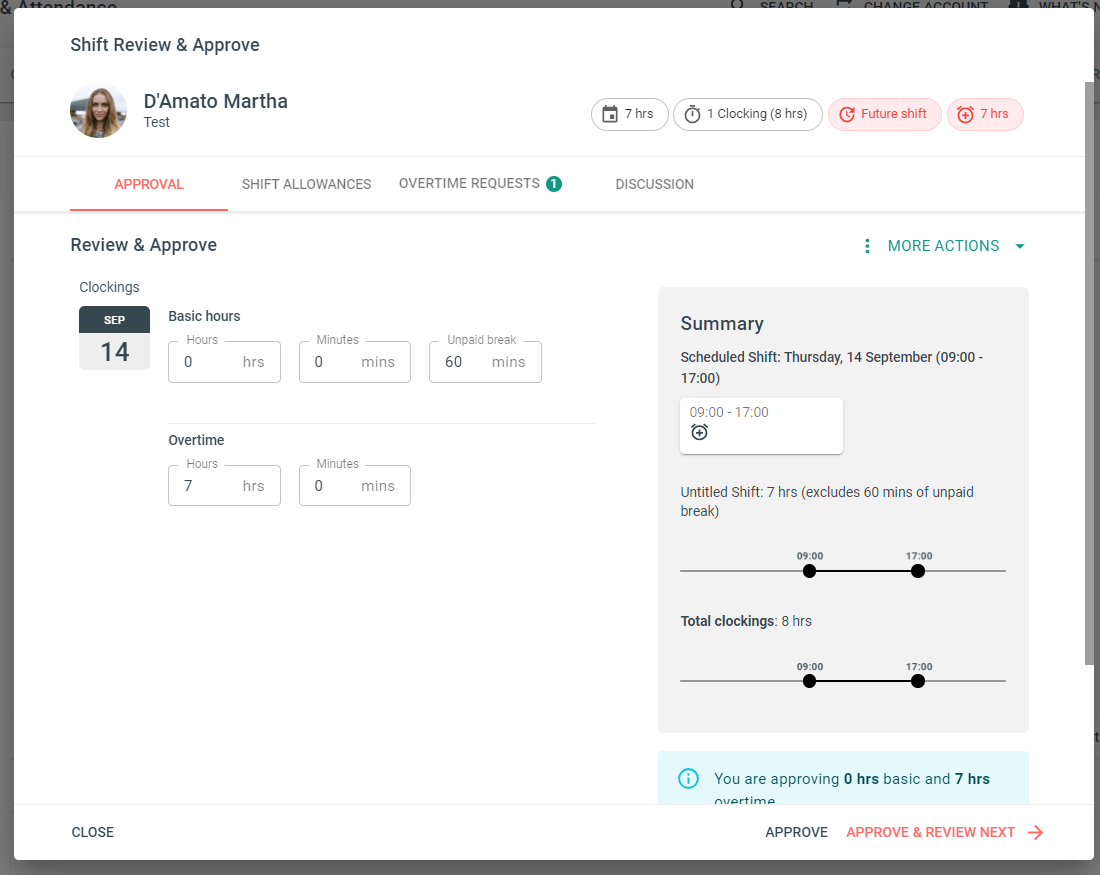Click the arrow icon beside Approve & Review Next
1100x875 pixels.
click(1035, 832)
